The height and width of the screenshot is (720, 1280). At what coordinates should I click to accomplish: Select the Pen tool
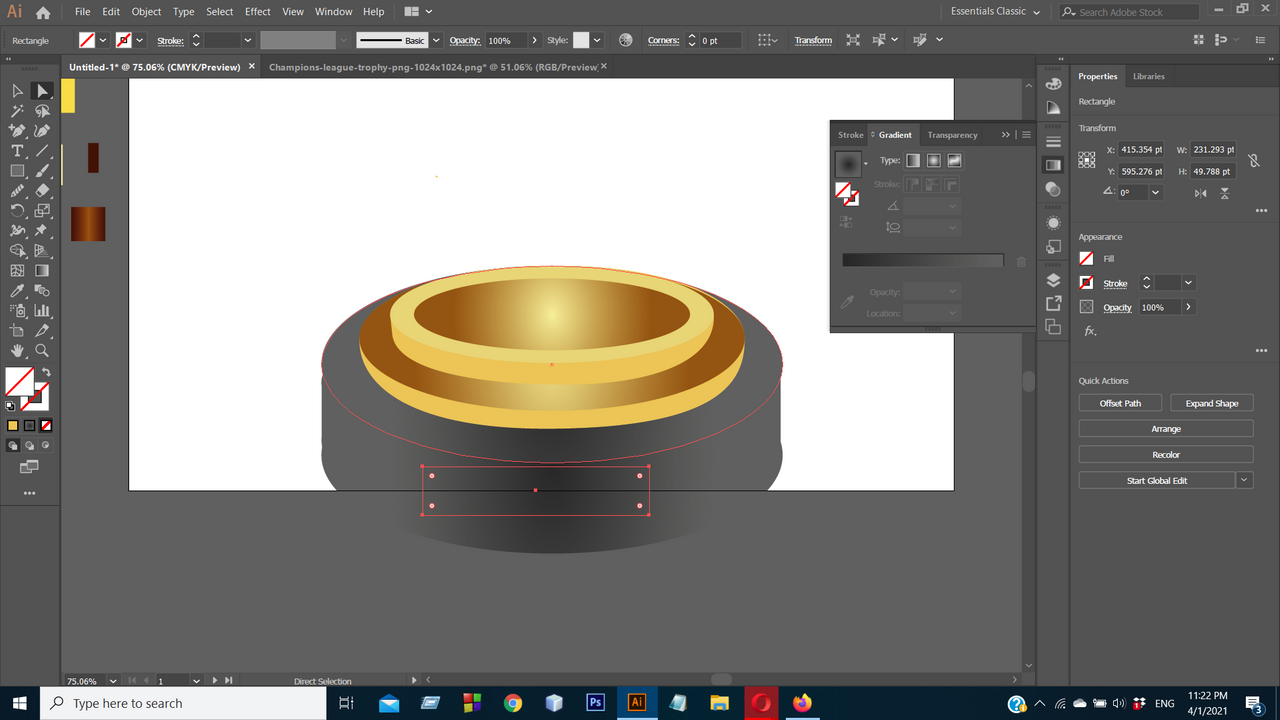pos(17,131)
